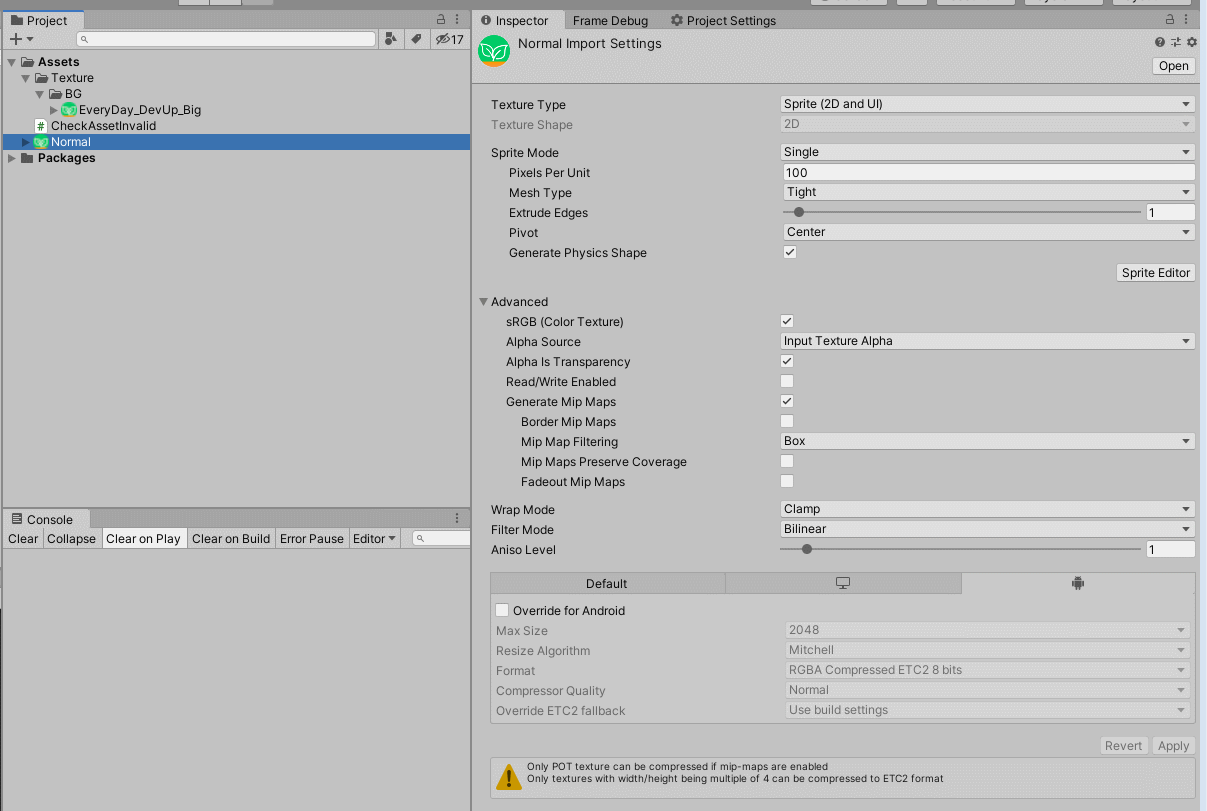Image resolution: width=1207 pixels, height=811 pixels.
Task: Open the Project panel add (+) menu
Action: [x=21, y=39]
